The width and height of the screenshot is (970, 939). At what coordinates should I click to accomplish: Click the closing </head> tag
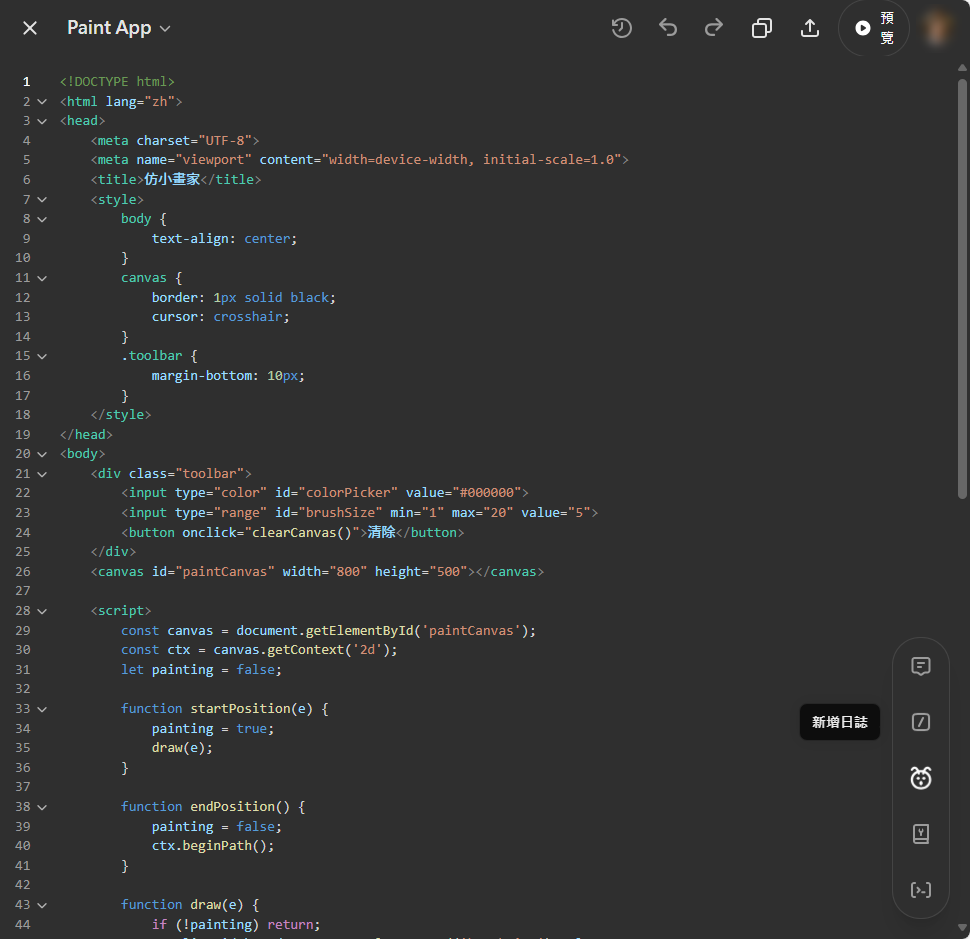87,434
